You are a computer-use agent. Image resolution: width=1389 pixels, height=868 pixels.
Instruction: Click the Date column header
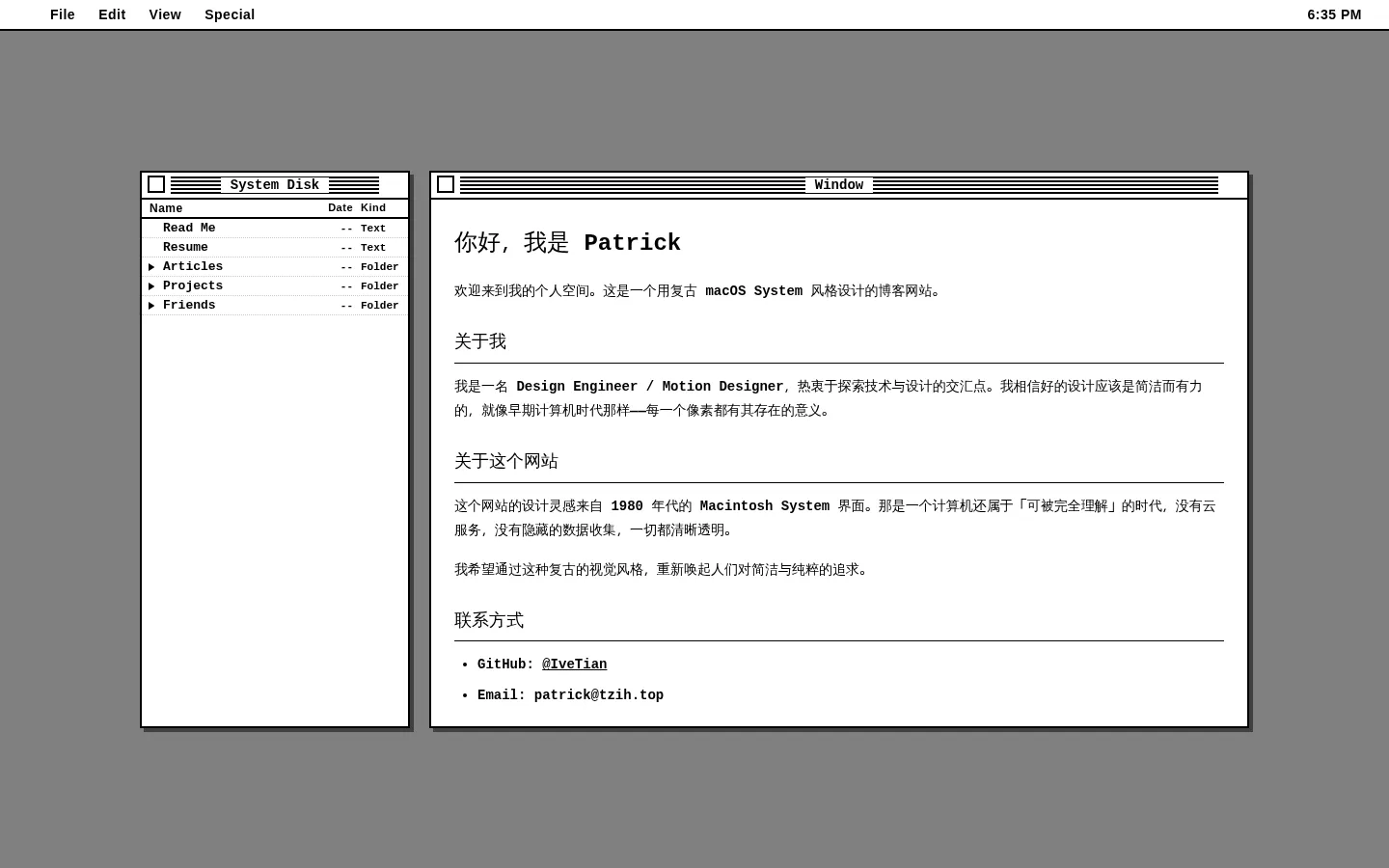coord(340,208)
